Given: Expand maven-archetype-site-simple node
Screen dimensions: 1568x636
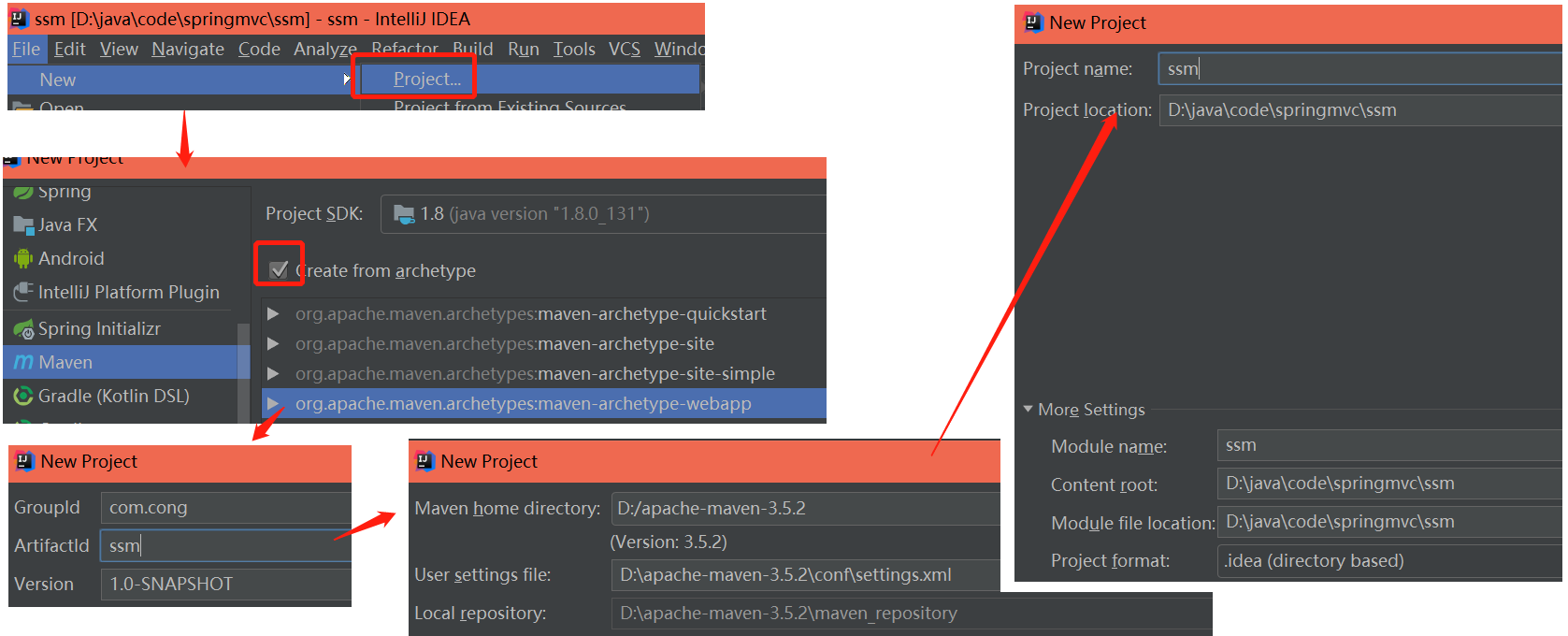Looking at the screenshot, I should [x=273, y=373].
